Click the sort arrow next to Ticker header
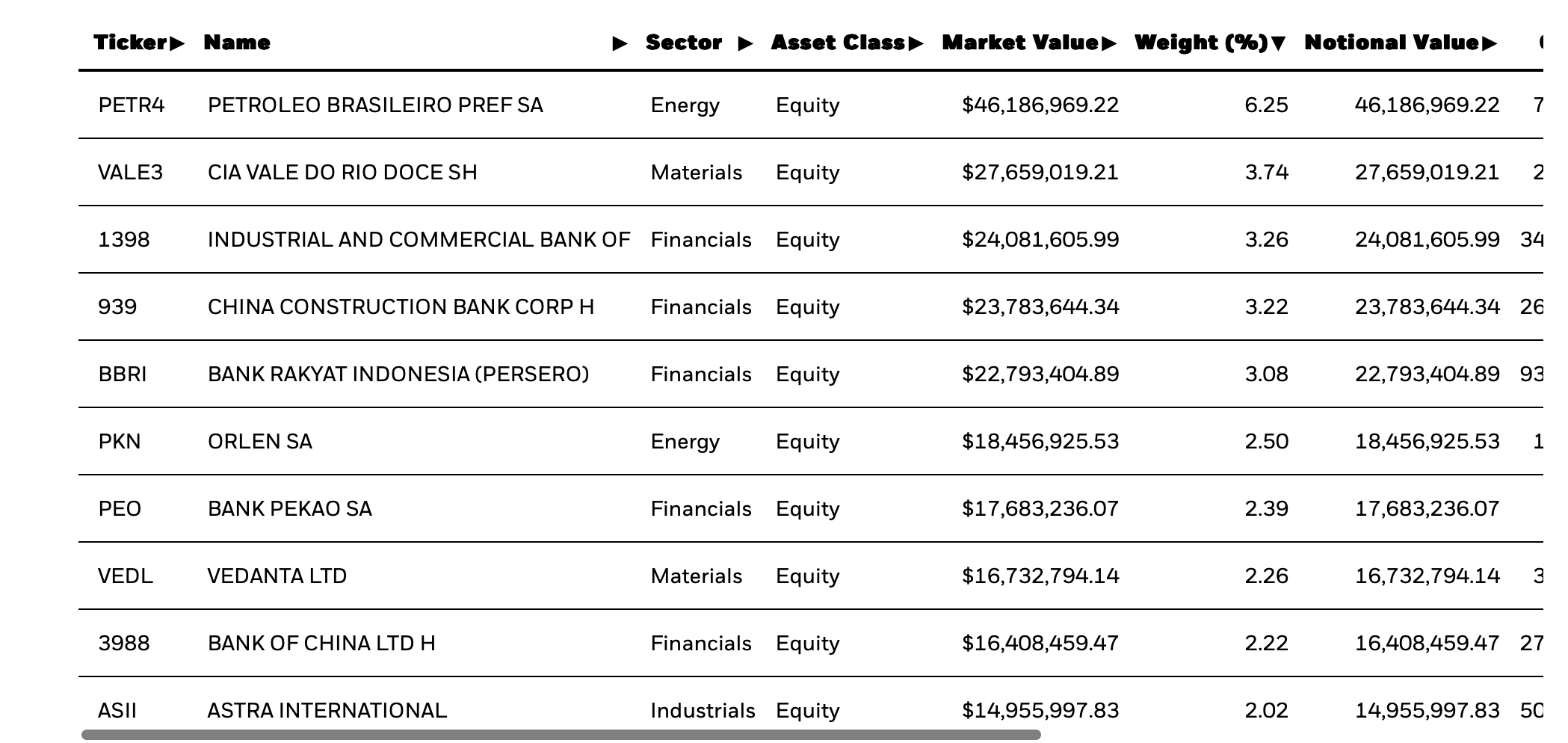This screenshot has width=1568, height=743. click(177, 43)
